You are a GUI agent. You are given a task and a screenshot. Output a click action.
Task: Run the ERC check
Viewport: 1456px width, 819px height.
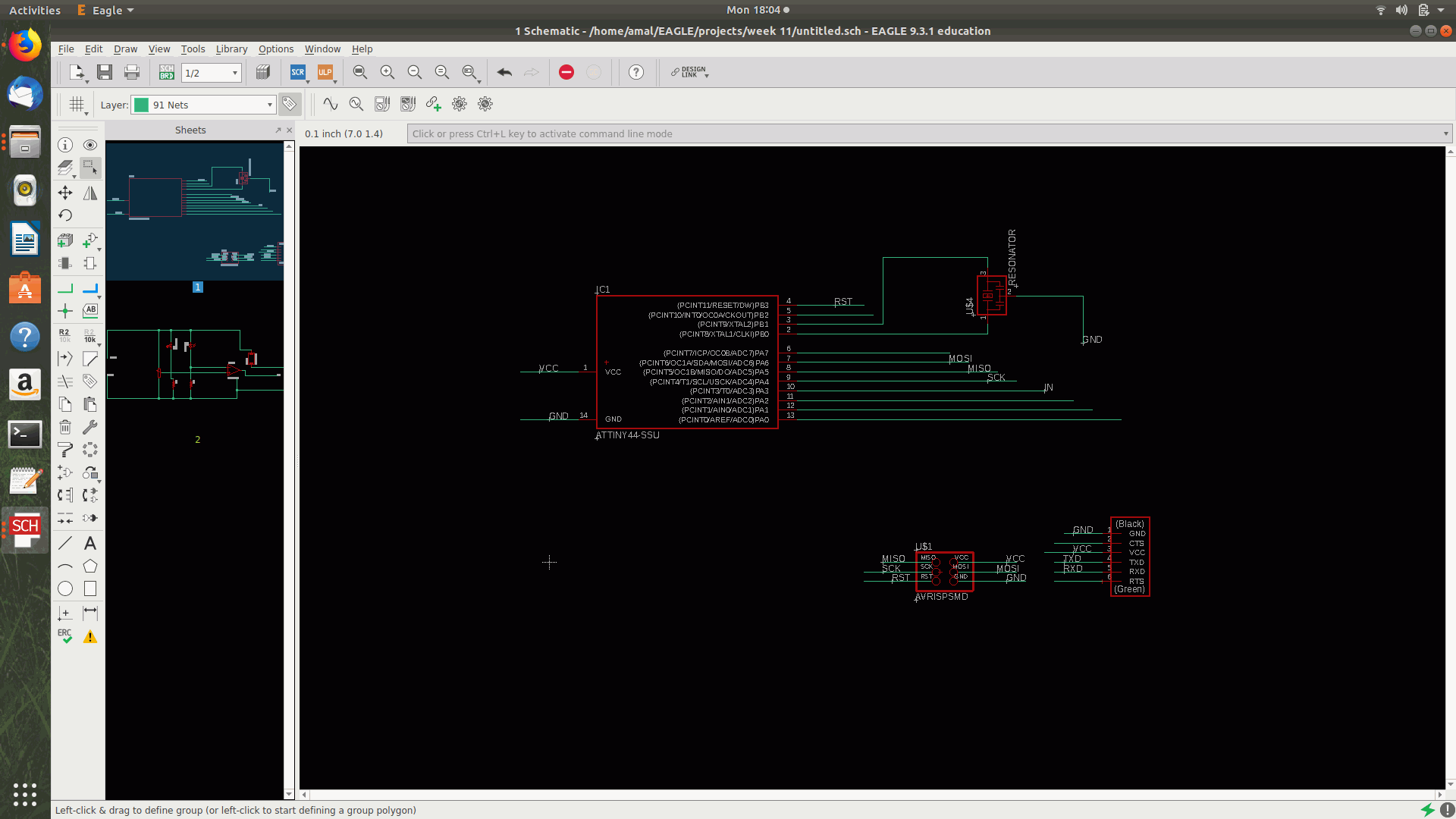pos(65,636)
